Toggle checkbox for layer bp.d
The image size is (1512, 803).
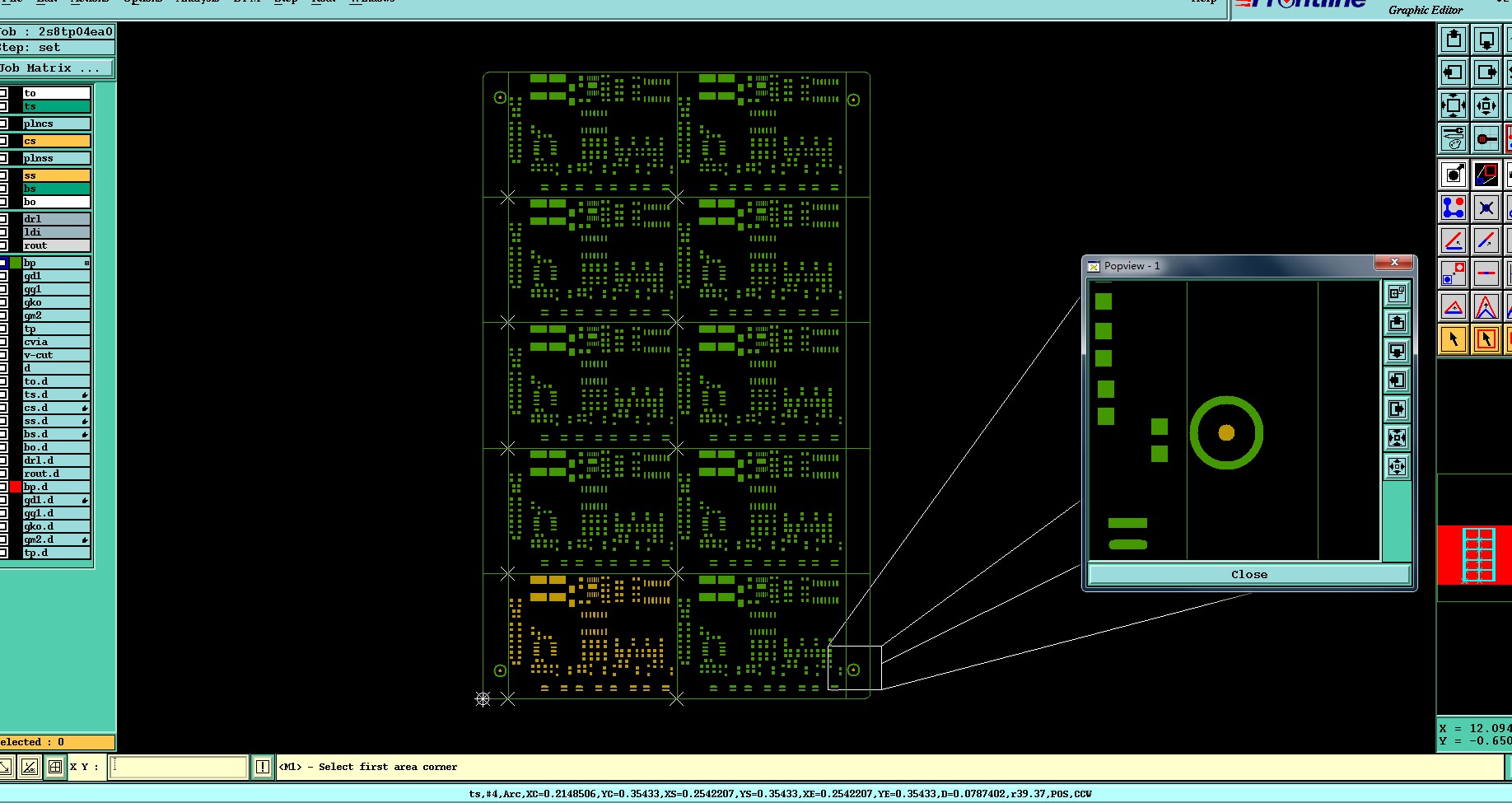(x=3, y=487)
